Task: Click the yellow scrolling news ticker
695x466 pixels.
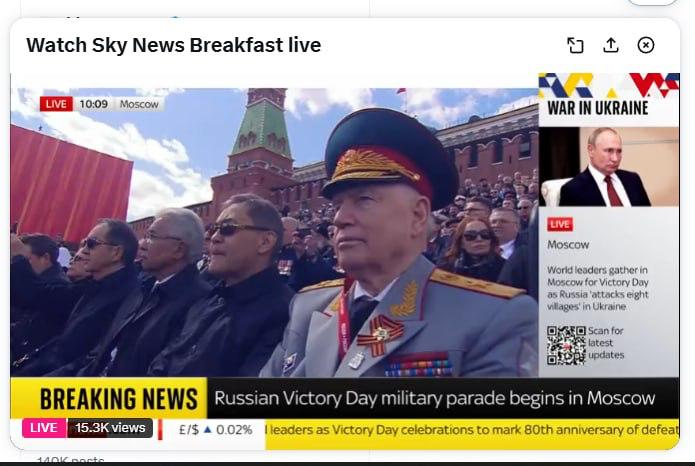Action: click(x=472, y=430)
